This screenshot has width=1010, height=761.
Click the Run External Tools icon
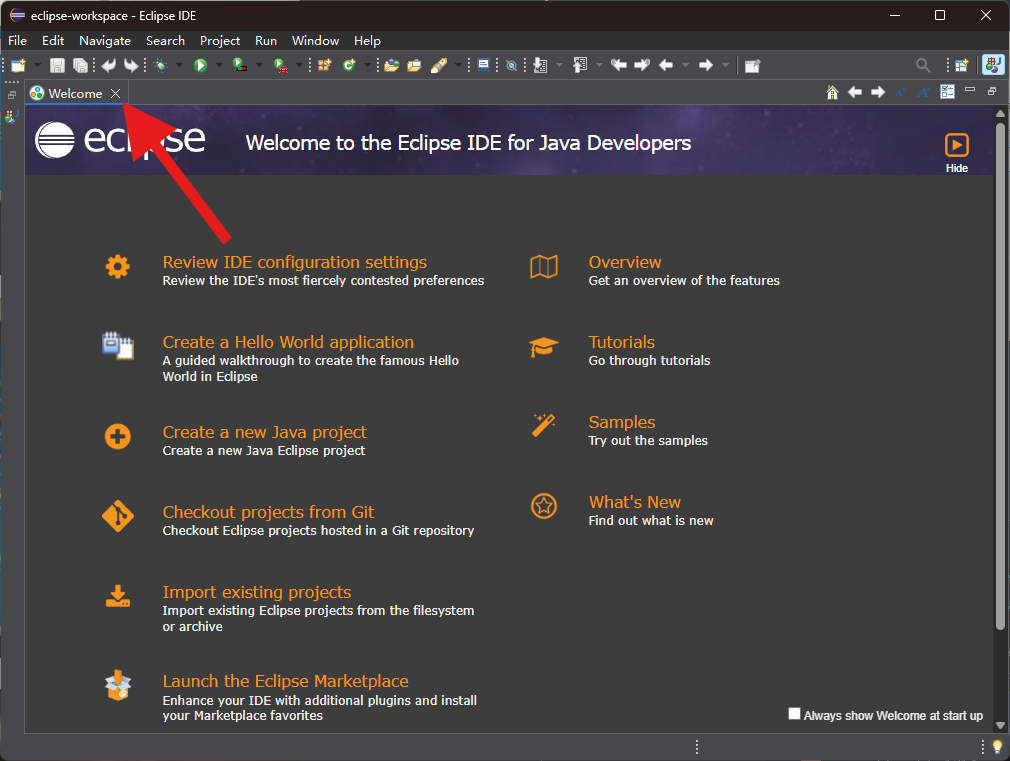pyautogui.click(x=281, y=65)
